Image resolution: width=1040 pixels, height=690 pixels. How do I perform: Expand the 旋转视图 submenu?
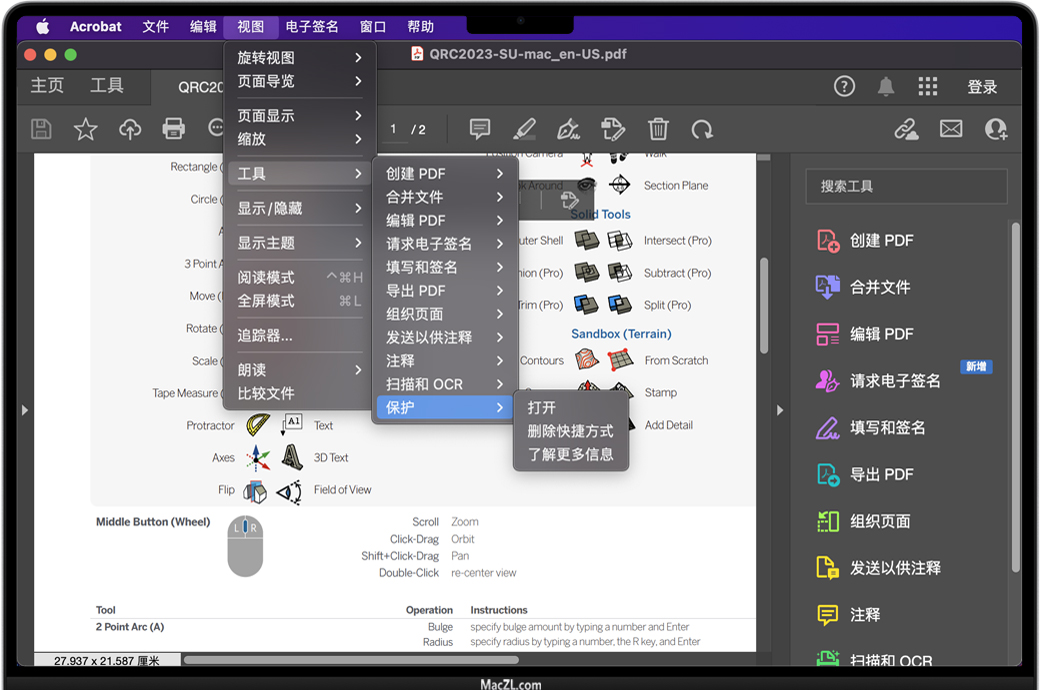click(299, 58)
